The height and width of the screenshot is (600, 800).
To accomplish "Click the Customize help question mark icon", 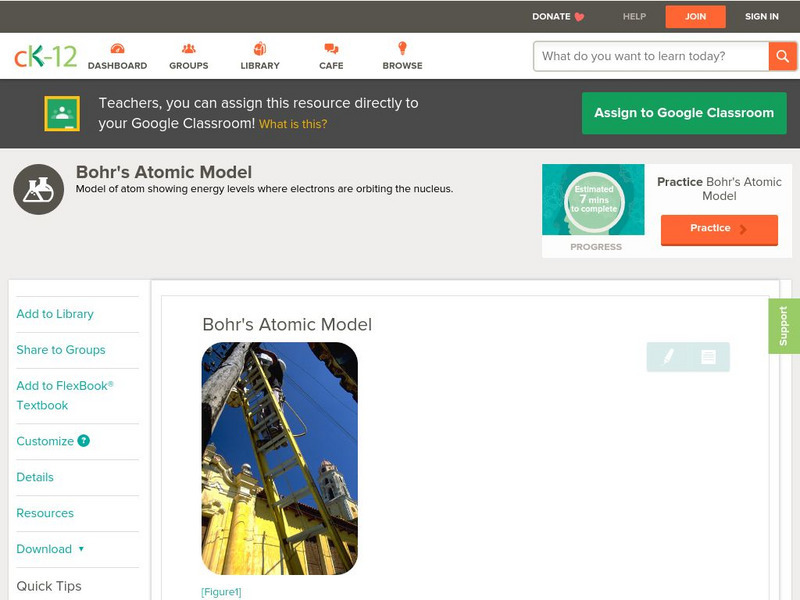I will pos(84,441).
